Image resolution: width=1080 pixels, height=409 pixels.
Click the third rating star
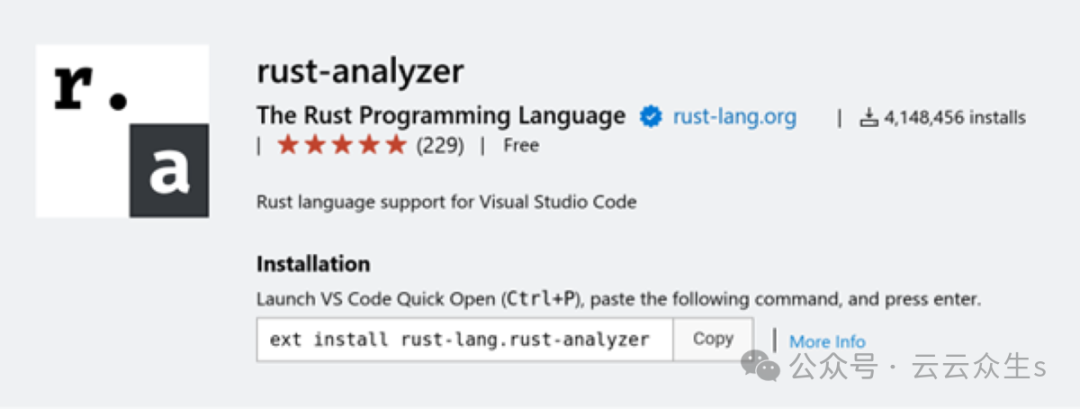click(x=341, y=146)
